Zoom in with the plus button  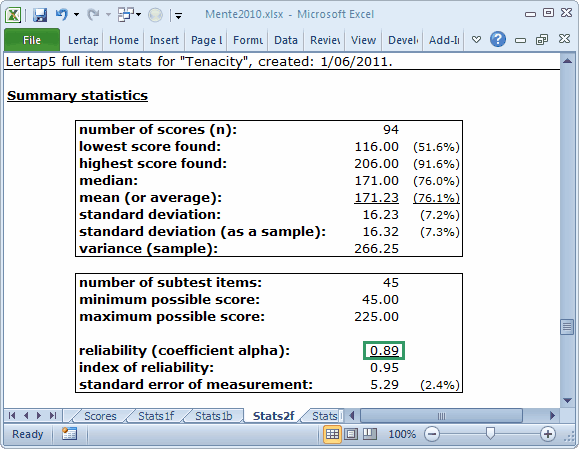548,434
